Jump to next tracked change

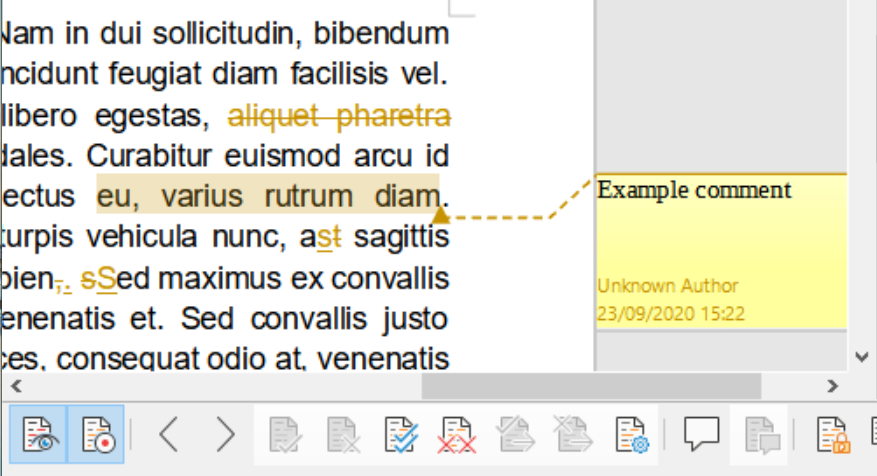point(225,435)
